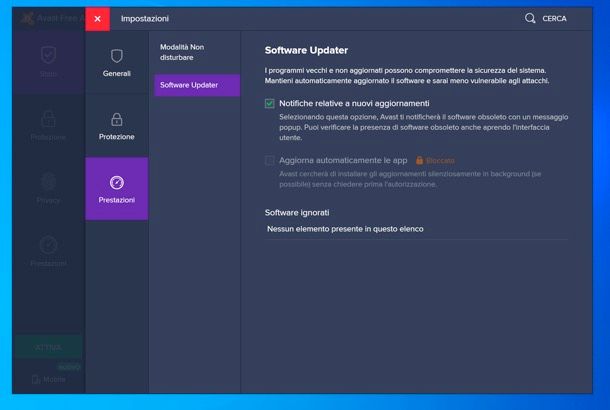The image size is (610, 410).
Task: Click 'Nessun elemento presente in questo elenco' text
Action: 345,229
